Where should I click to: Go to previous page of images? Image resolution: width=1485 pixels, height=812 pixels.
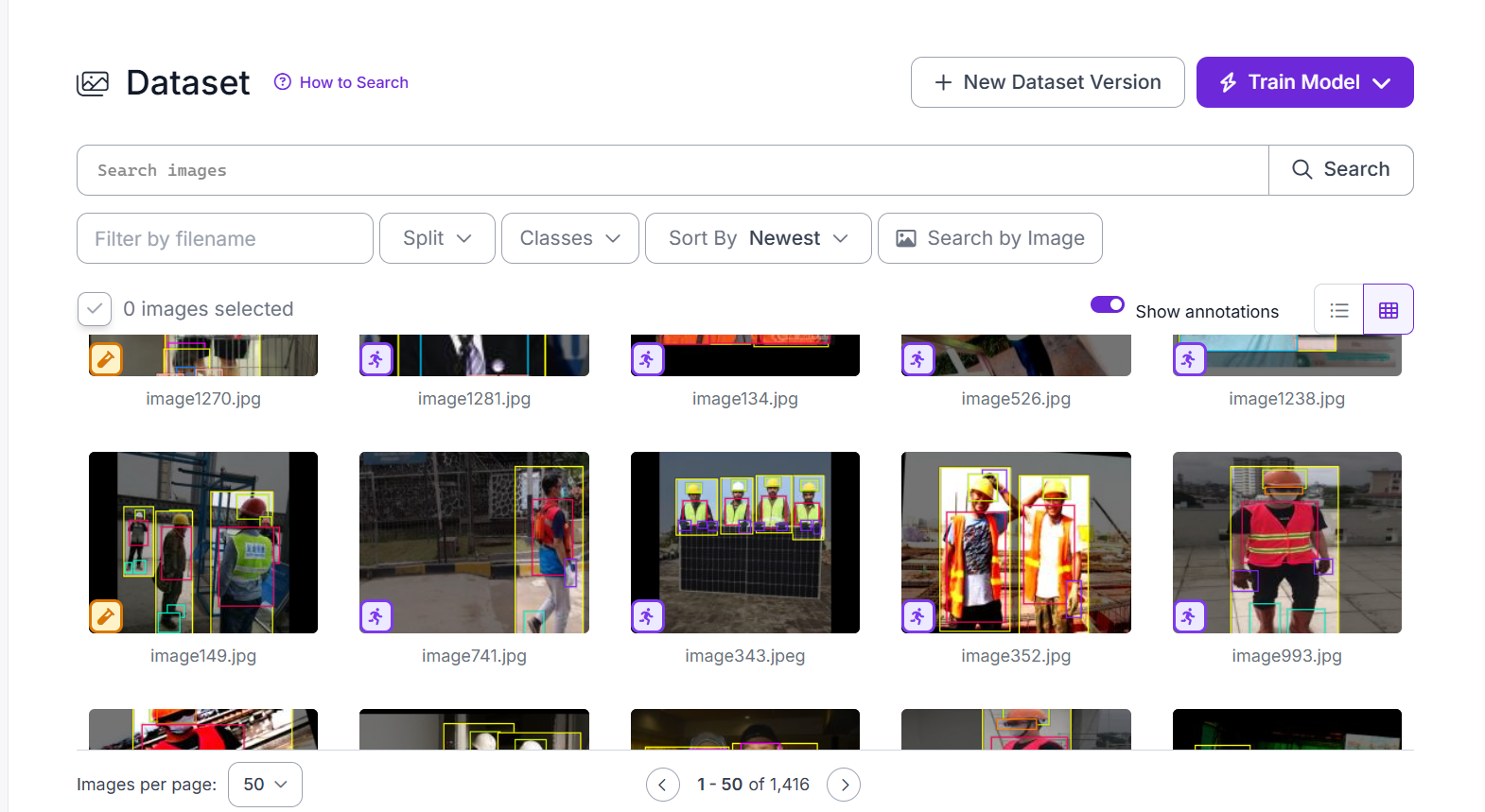click(663, 785)
